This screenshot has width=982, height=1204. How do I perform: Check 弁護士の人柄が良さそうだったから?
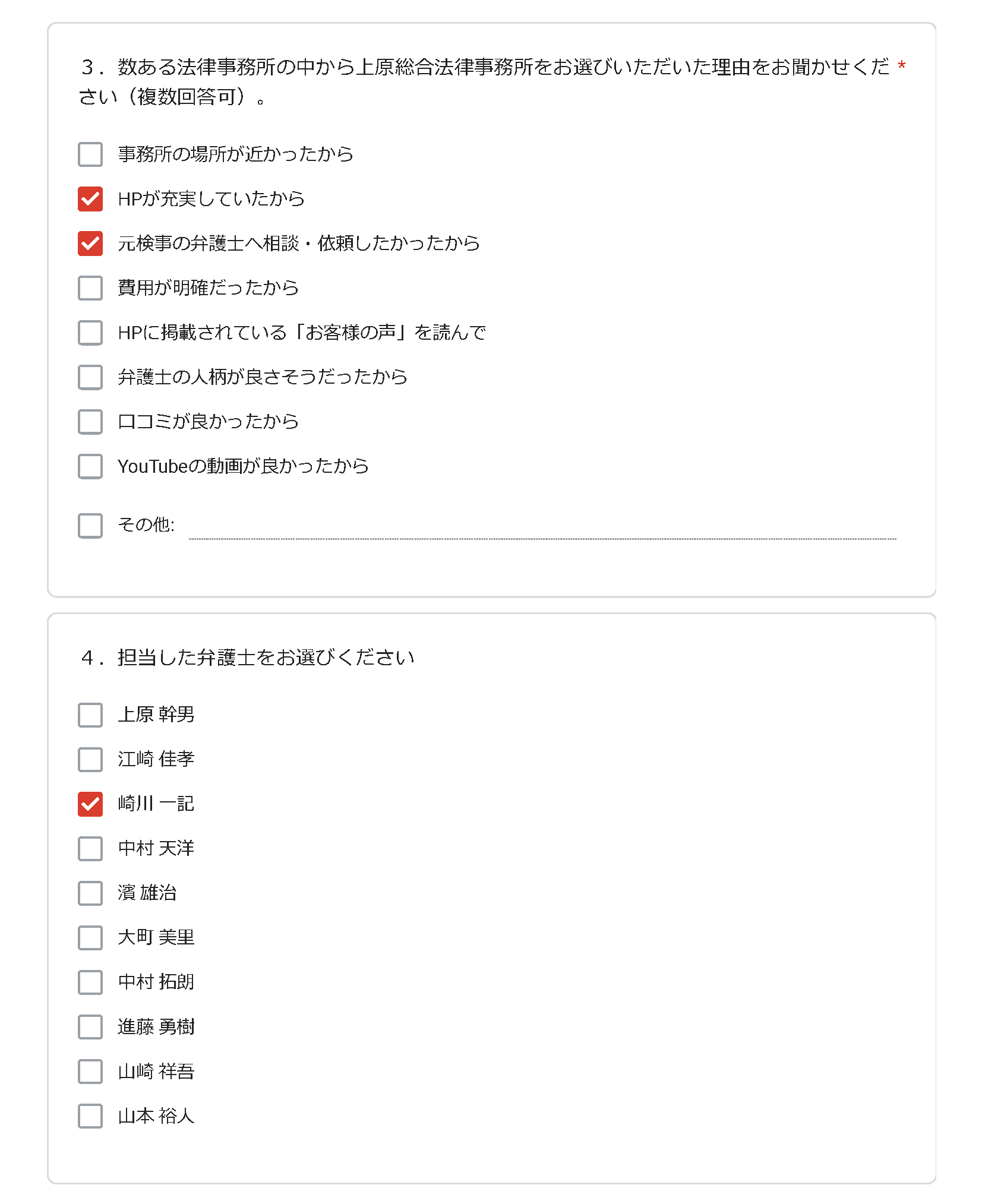click(x=90, y=377)
